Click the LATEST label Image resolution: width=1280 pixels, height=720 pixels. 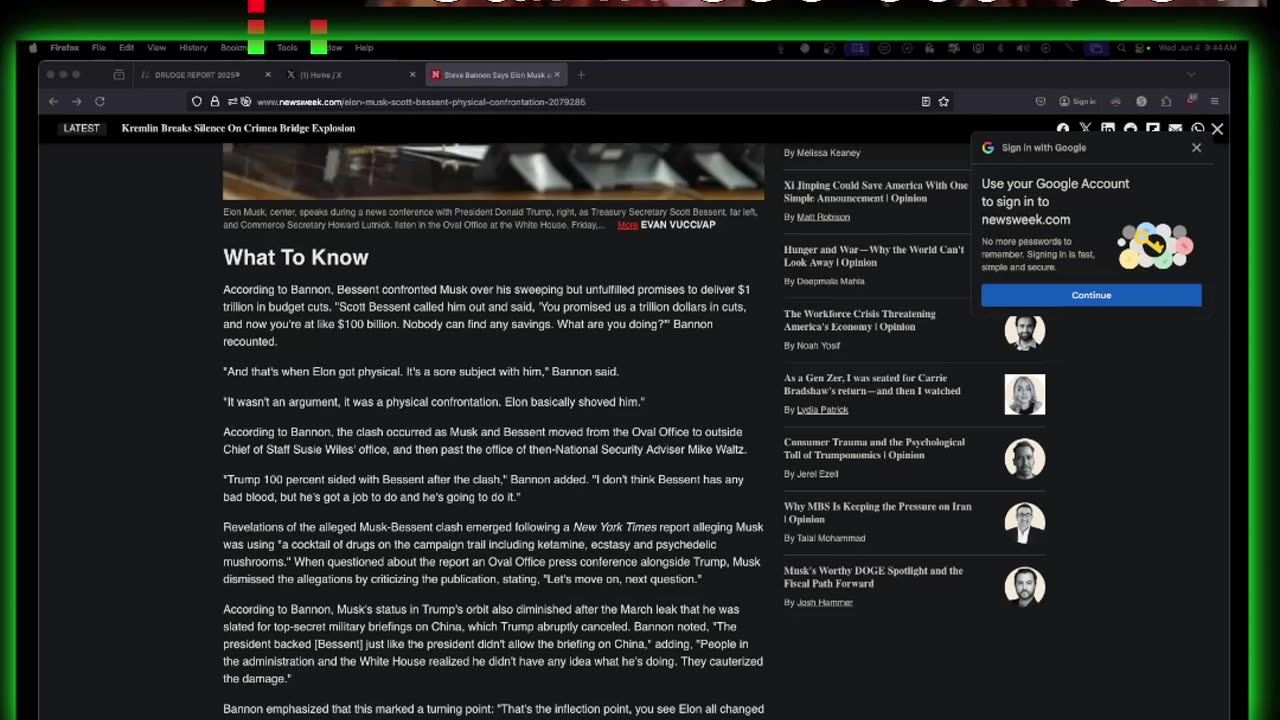click(x=81, y=128)
